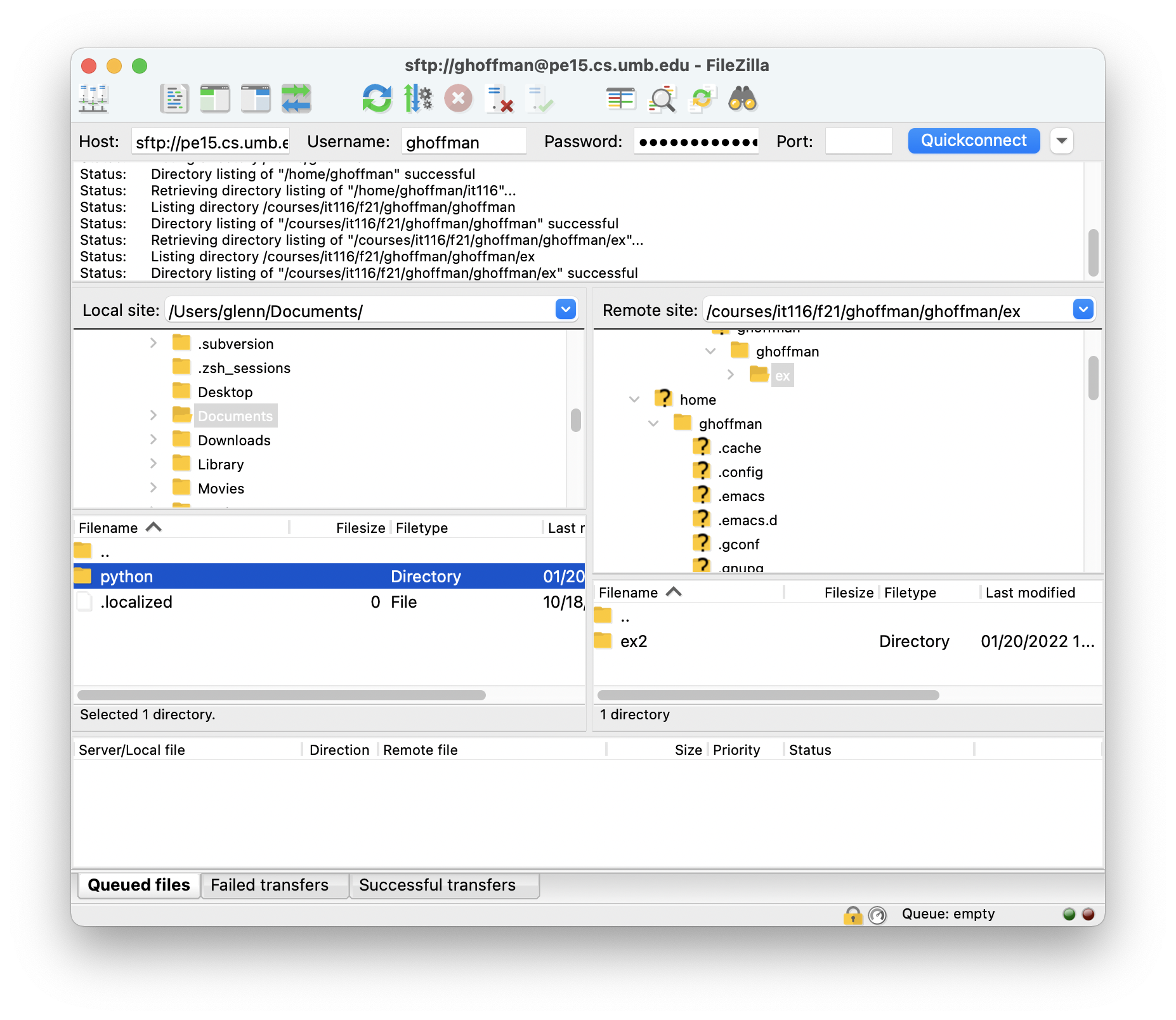Click the Direction column header in queue
The width and height of the screenshot is (1176, 1020).
click(x=339, y=750)
